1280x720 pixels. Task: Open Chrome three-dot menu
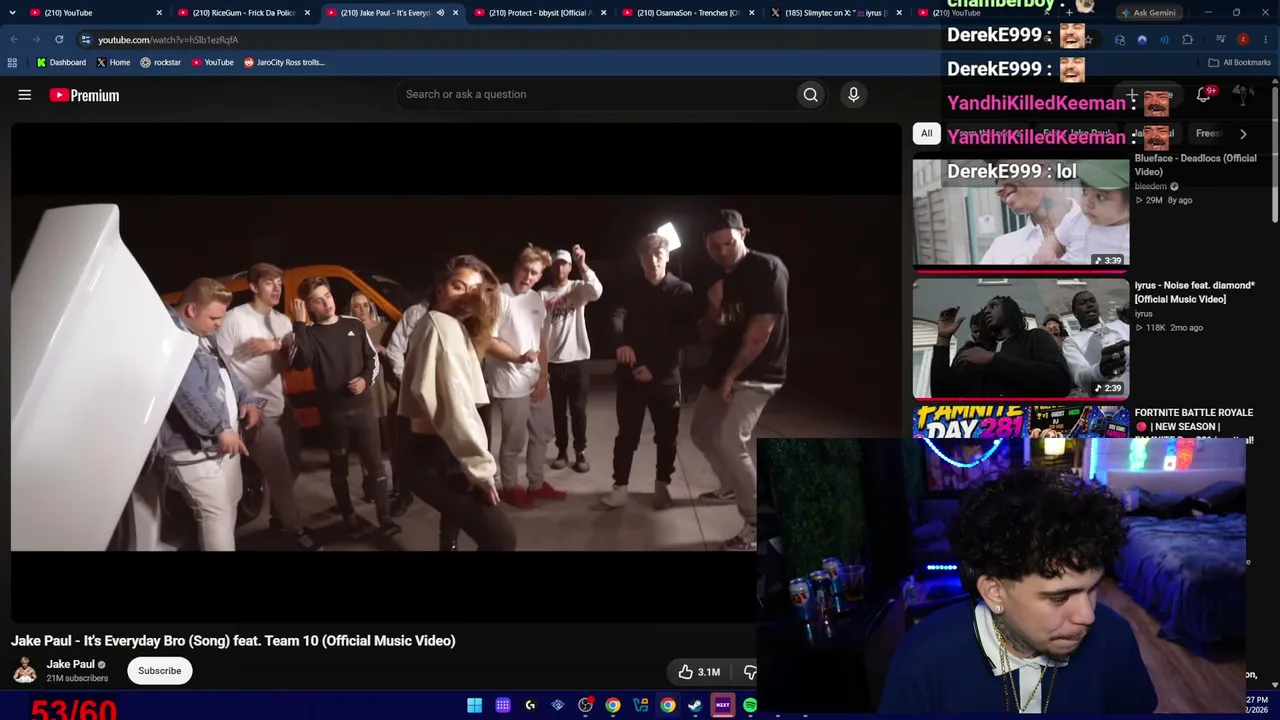[x=1265, y=39]
